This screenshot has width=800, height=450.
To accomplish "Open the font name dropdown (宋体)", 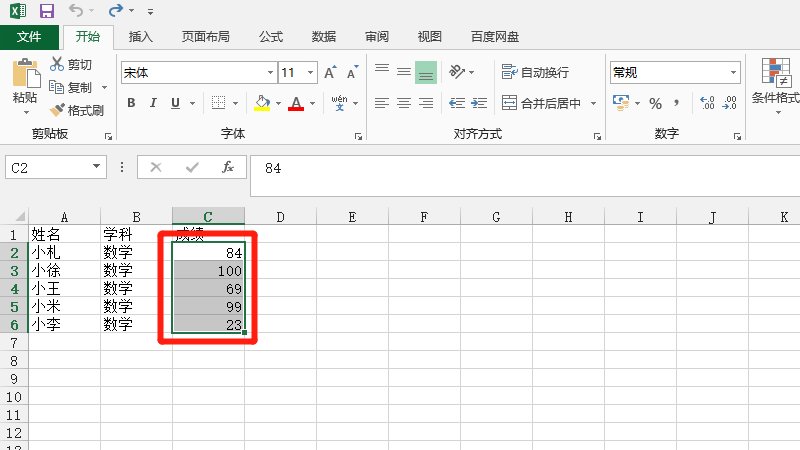I will coord(270,73).
